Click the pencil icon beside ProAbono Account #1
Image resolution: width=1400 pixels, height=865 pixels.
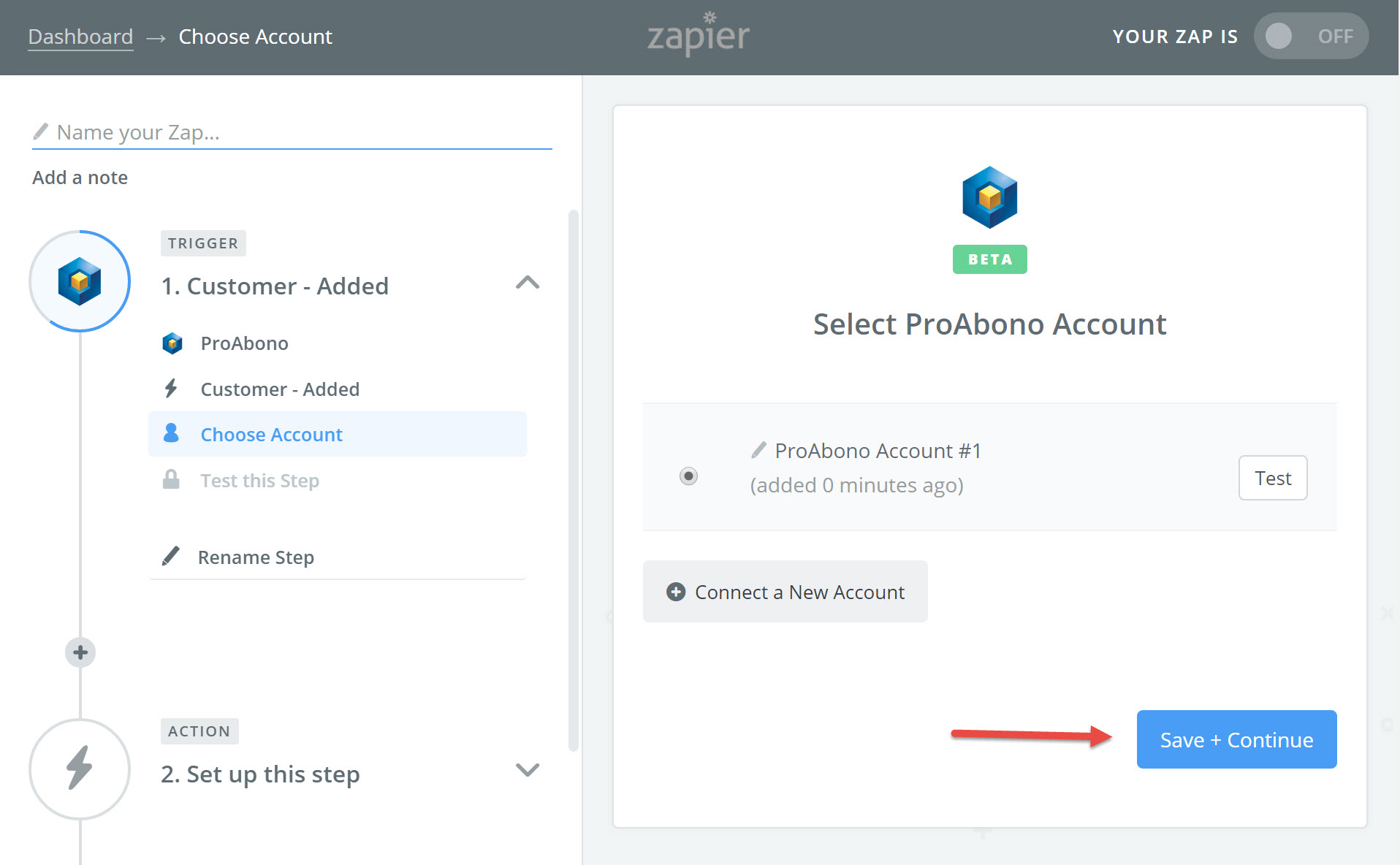pyautogui.click(x=759, y=450)
